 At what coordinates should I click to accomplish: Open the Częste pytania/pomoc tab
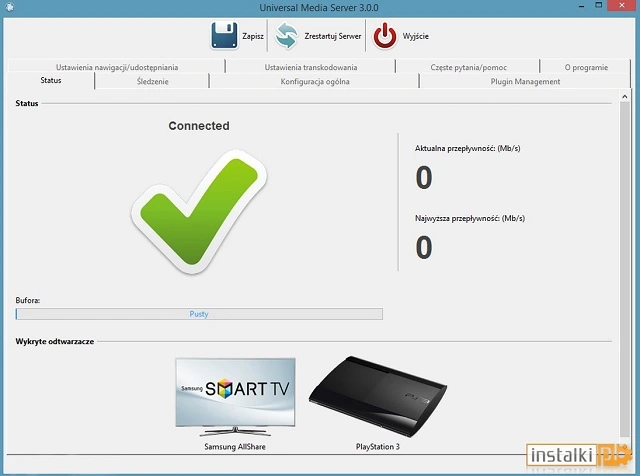click(468, 67)
